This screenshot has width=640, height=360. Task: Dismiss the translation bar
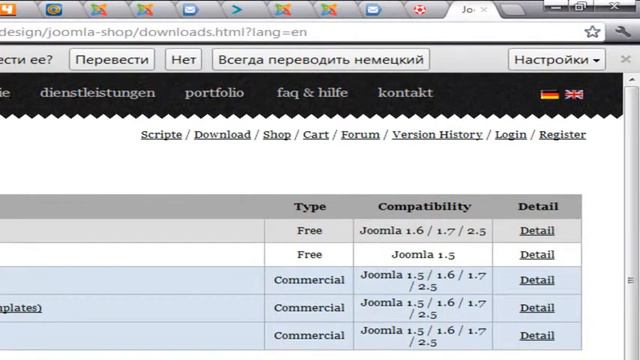click(x=625, y=60)
